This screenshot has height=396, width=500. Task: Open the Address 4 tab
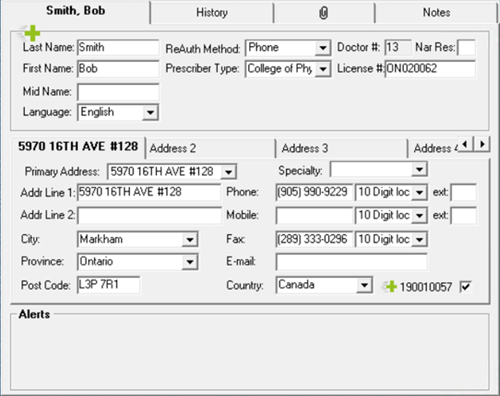[433, 148]
